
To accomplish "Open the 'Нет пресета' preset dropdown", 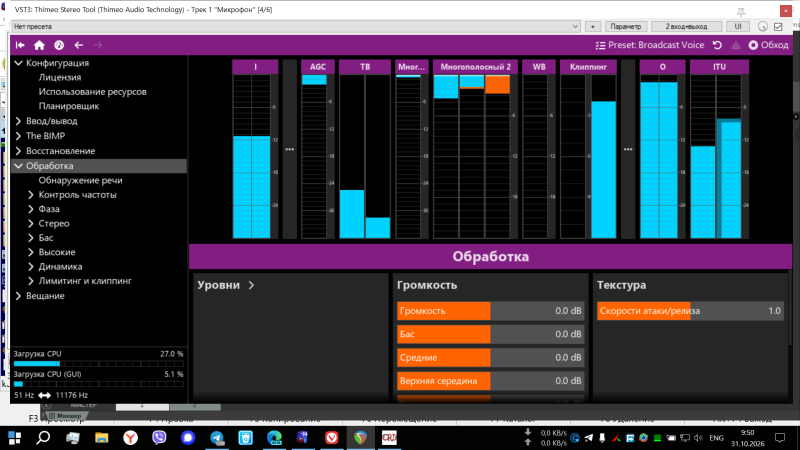I will tap(296, 27).
